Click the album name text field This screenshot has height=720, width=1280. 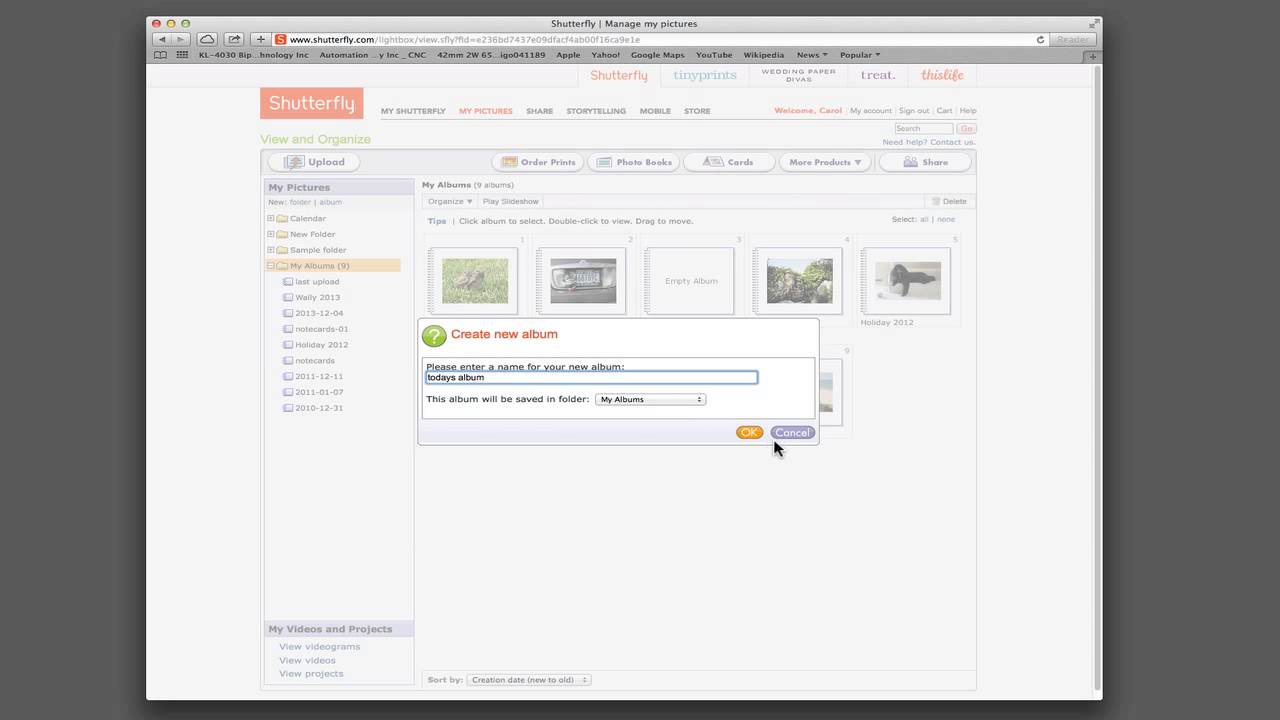(591, 377)
